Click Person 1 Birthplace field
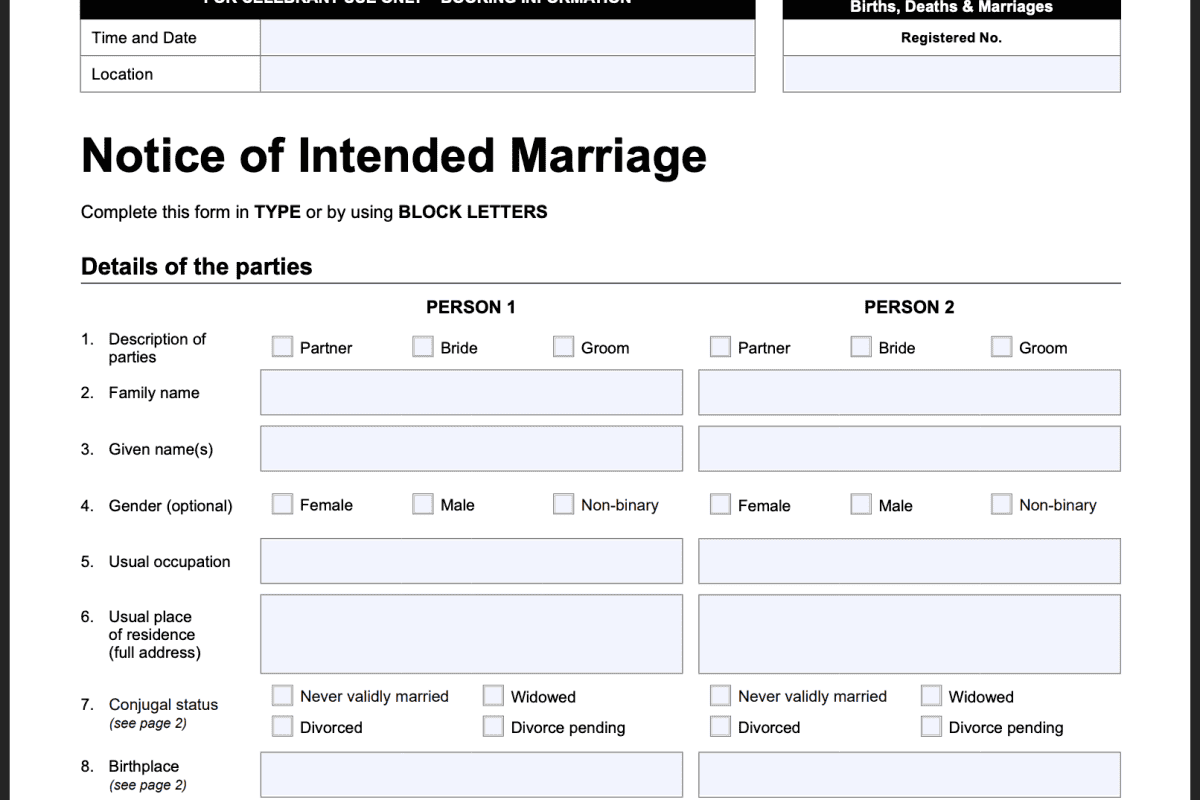1200x800 pixels. 471,775
